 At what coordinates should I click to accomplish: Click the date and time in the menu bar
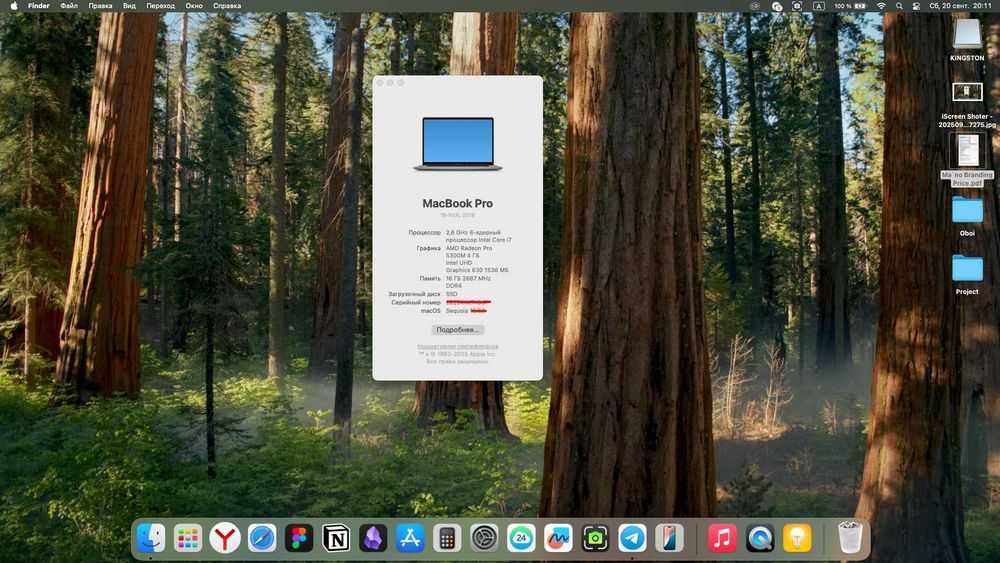[960, 6]
